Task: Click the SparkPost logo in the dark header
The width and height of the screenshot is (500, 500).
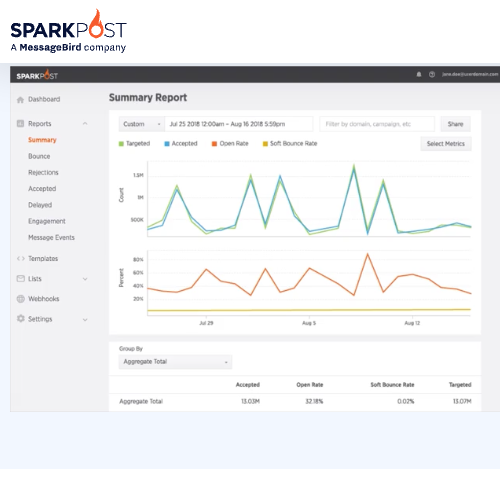Action: click(37, 75)
